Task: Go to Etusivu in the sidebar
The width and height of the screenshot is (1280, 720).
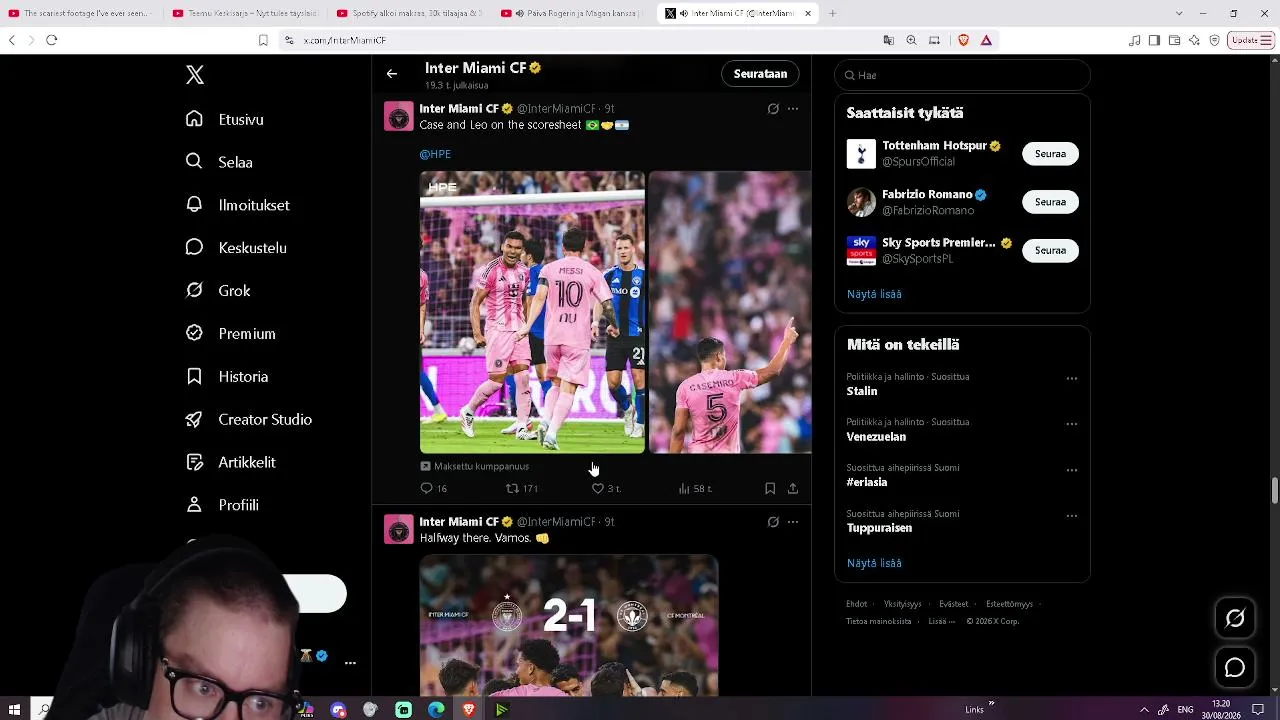Action: (225, 119)
